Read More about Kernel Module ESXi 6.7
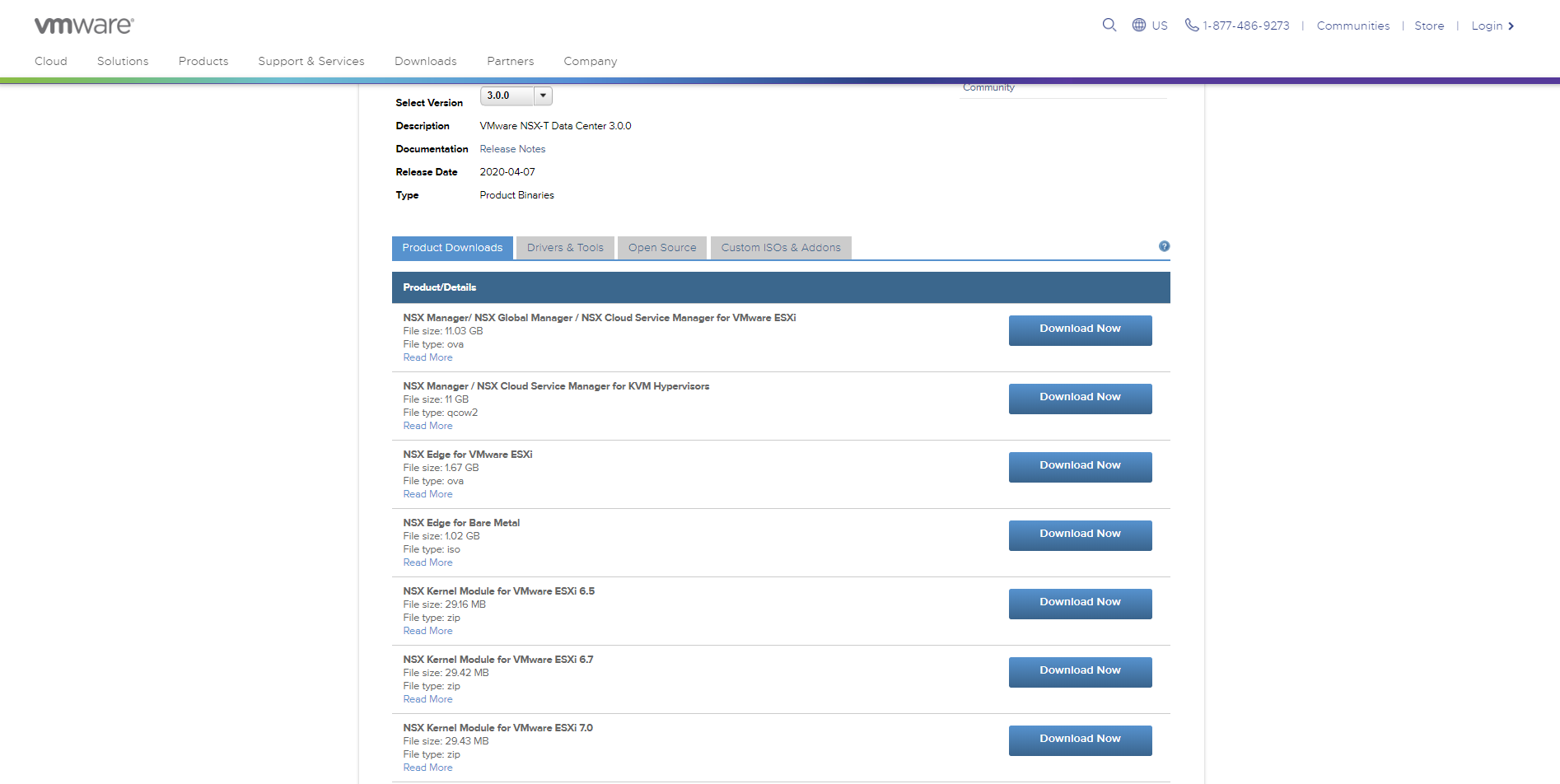The image size is (1560, 784). 427,699
